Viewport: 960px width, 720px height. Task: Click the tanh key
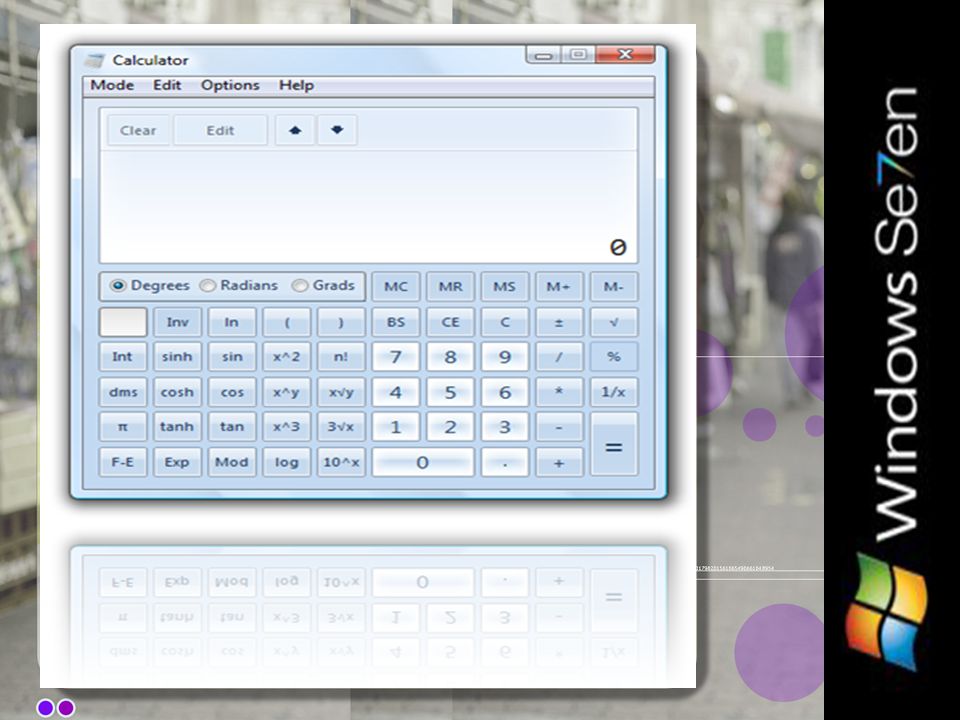click(178, 427)
